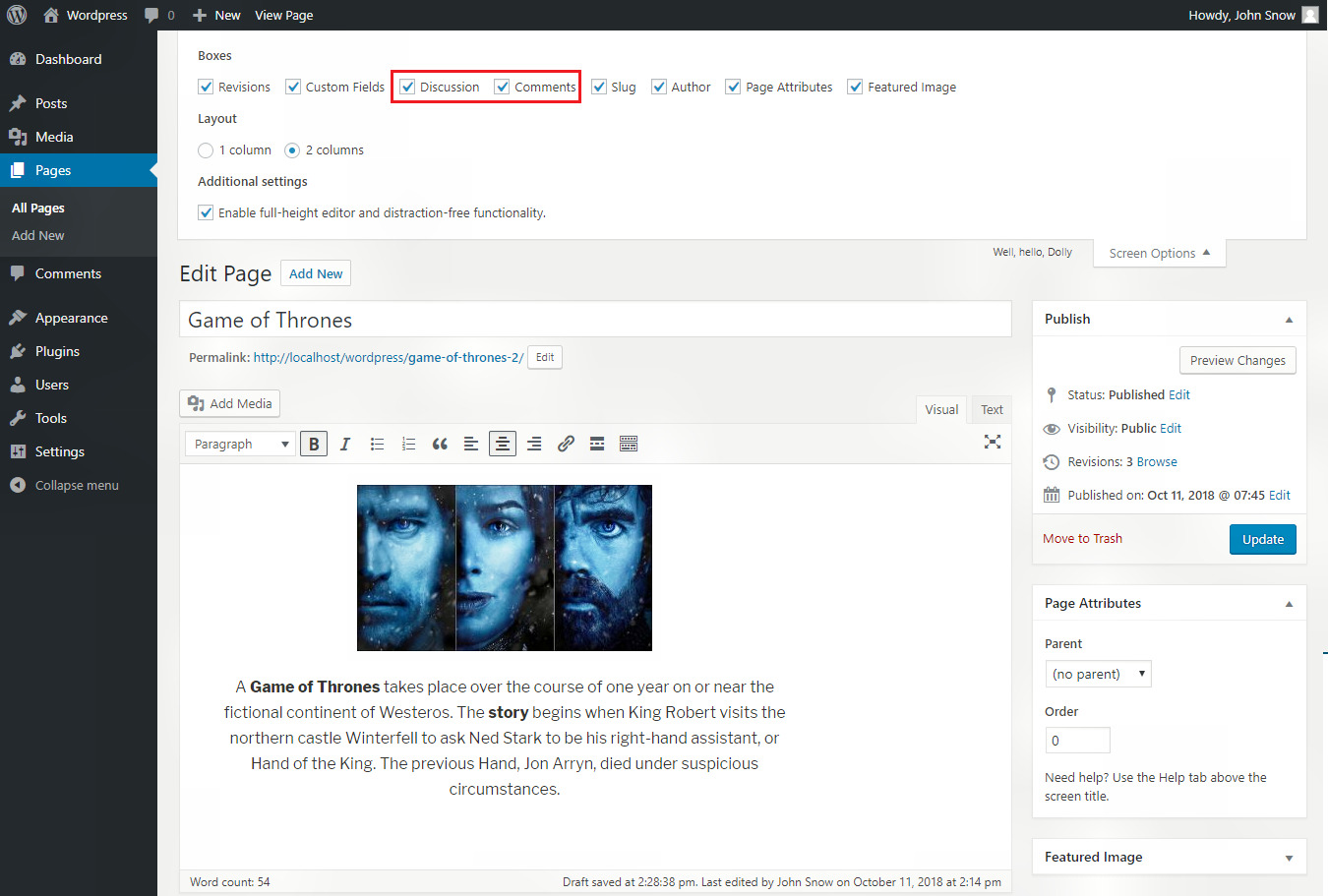Toggle the Page Attributes checkbox

(733, 87)
